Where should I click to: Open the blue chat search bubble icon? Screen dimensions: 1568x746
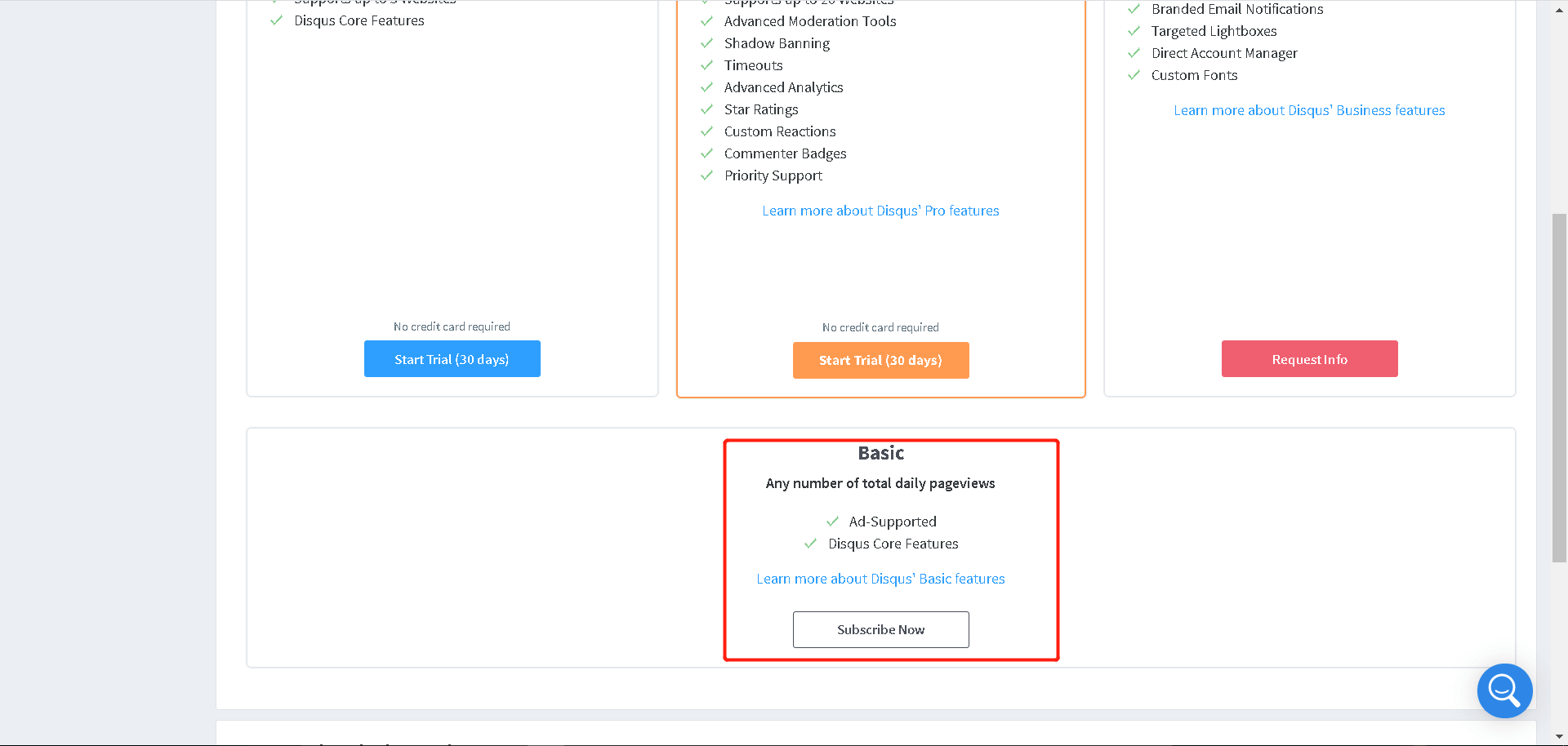click(1504, 690)
